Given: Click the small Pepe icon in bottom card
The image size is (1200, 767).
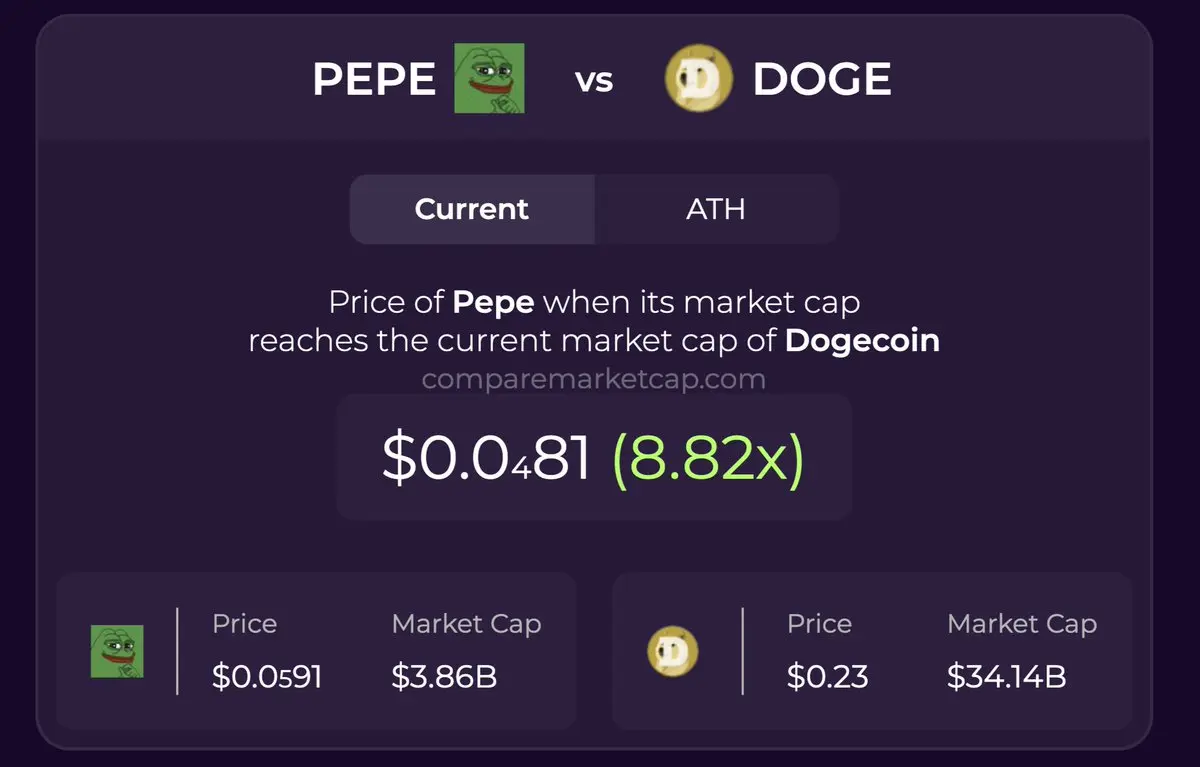Looking at the screenshot, I should tap(117, 651).
